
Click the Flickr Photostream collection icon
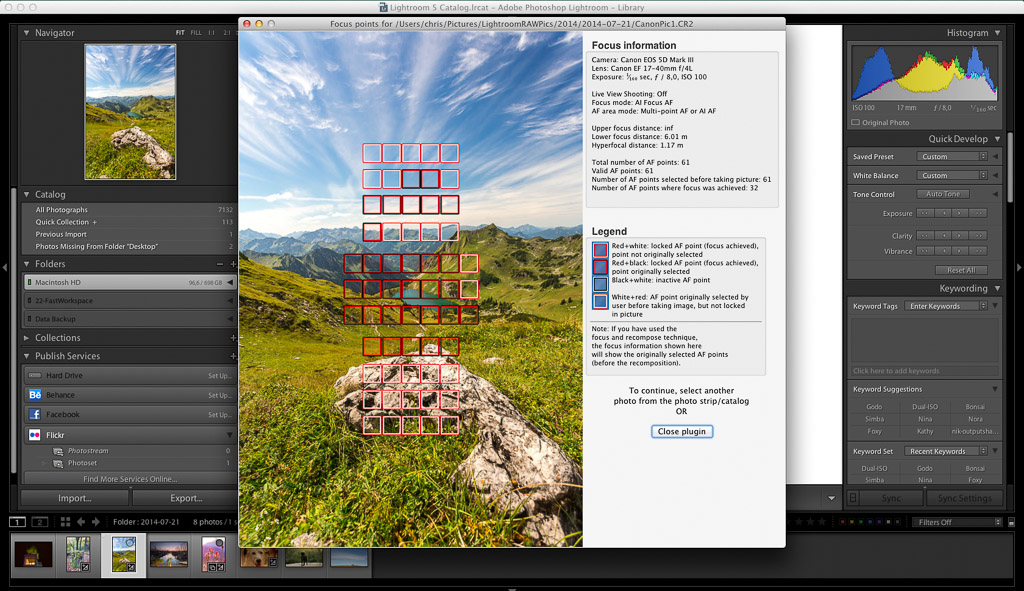click(x=58, y=451)
